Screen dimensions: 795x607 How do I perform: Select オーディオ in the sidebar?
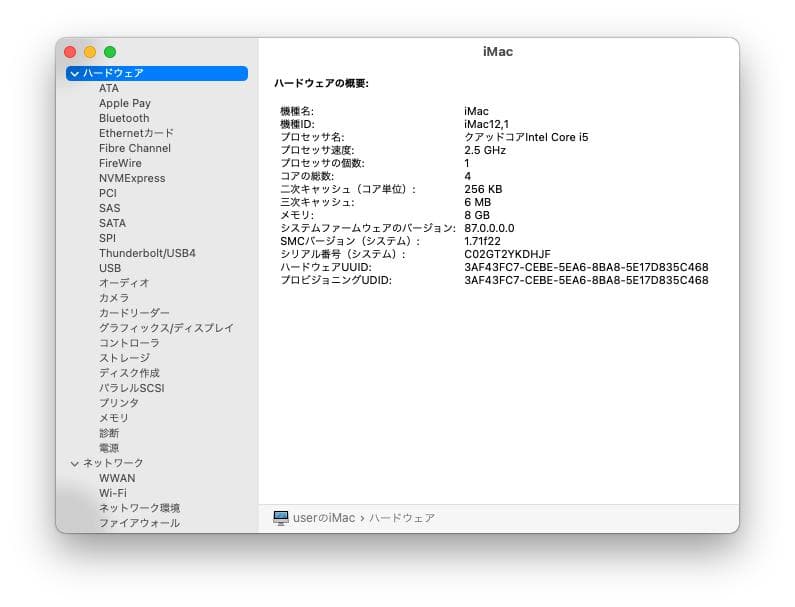[124, 283]
